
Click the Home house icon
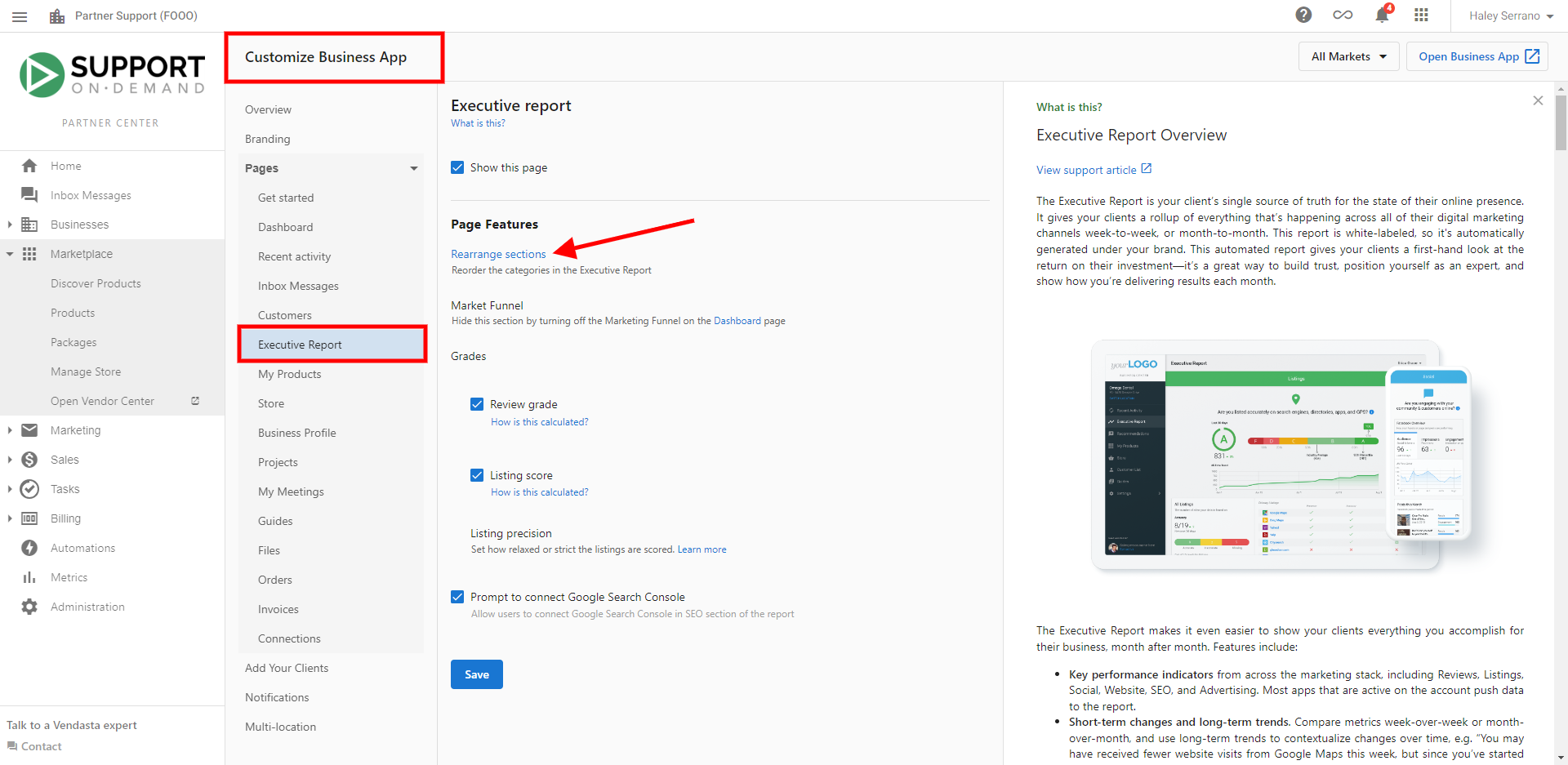[29, 166]
